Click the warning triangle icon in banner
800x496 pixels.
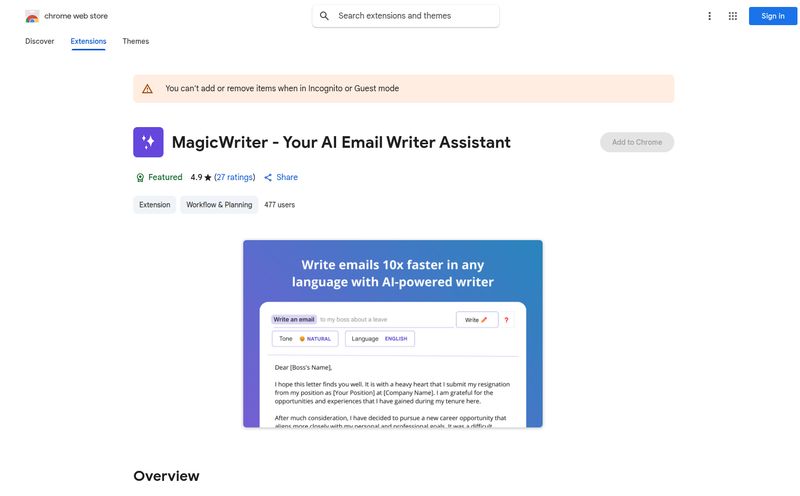[147, 89]
